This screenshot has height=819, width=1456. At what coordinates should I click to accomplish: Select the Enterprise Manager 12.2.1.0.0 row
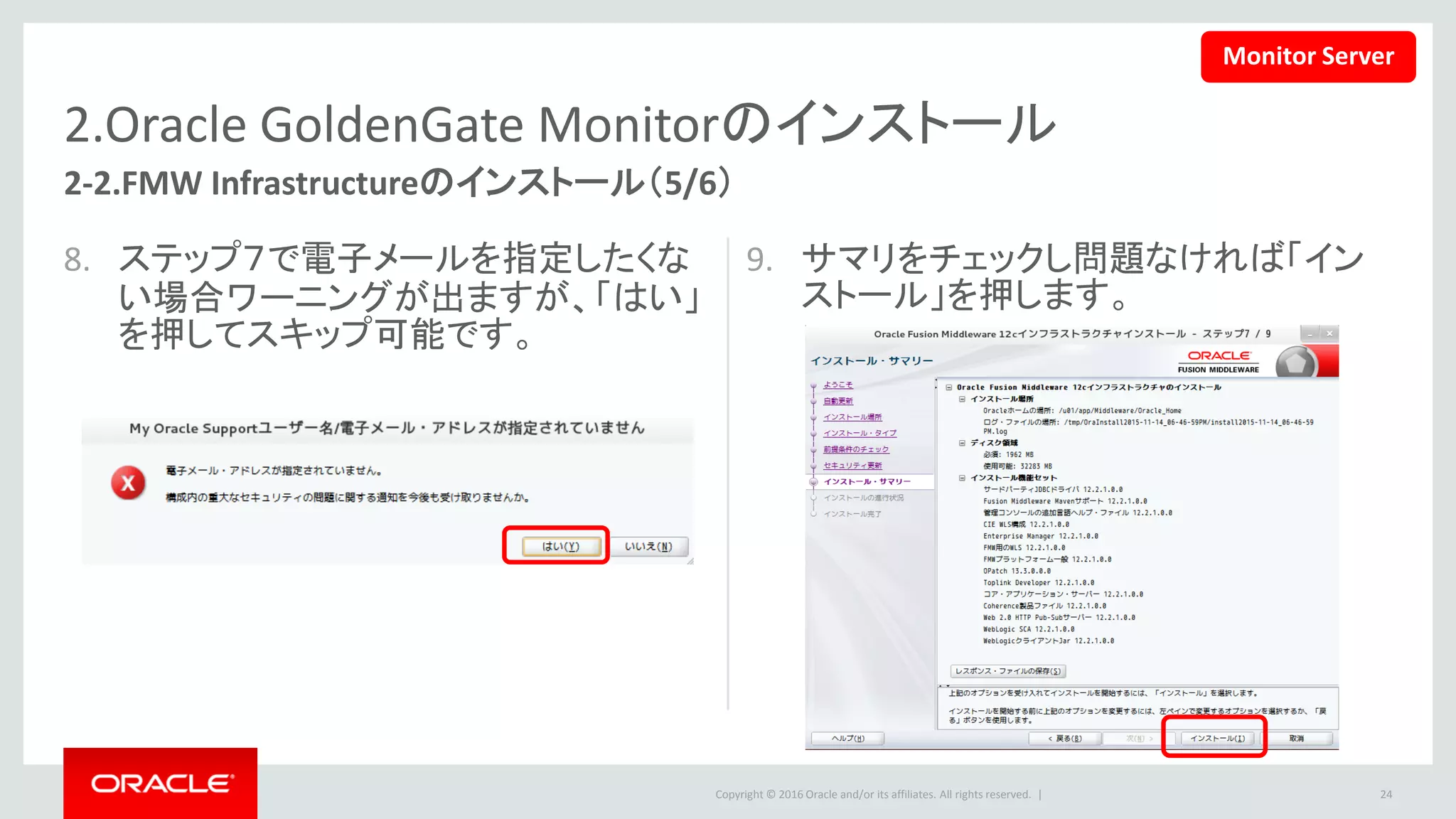click(1041, 536)
